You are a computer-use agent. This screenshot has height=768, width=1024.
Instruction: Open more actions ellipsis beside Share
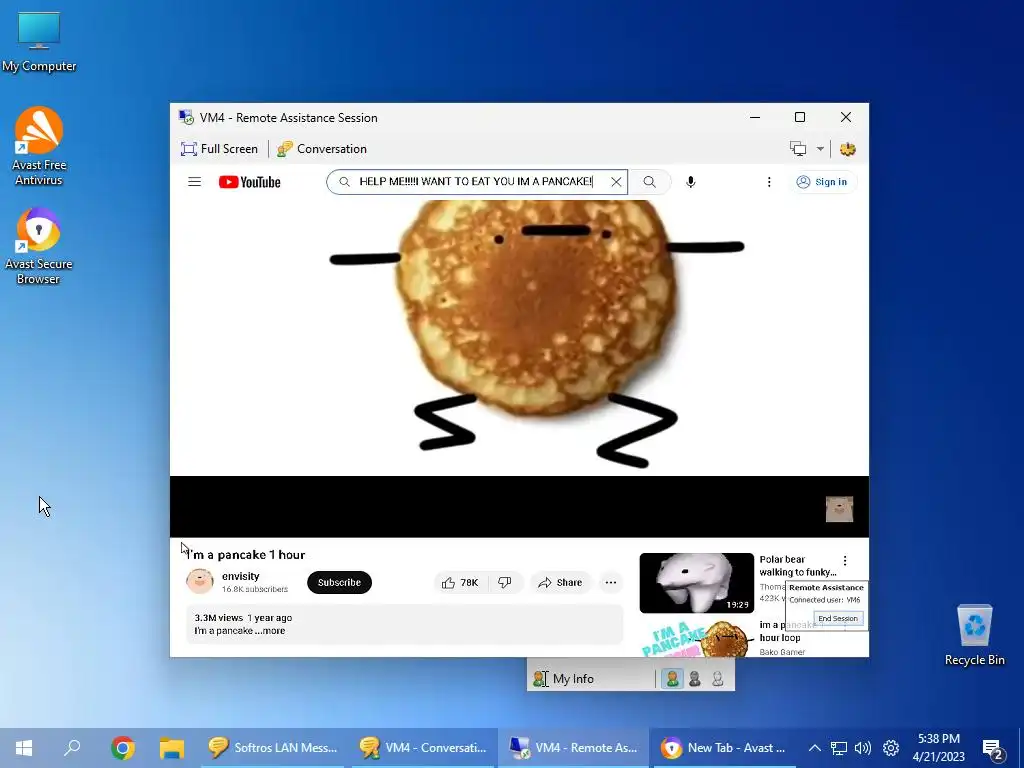tap(611, 583)
